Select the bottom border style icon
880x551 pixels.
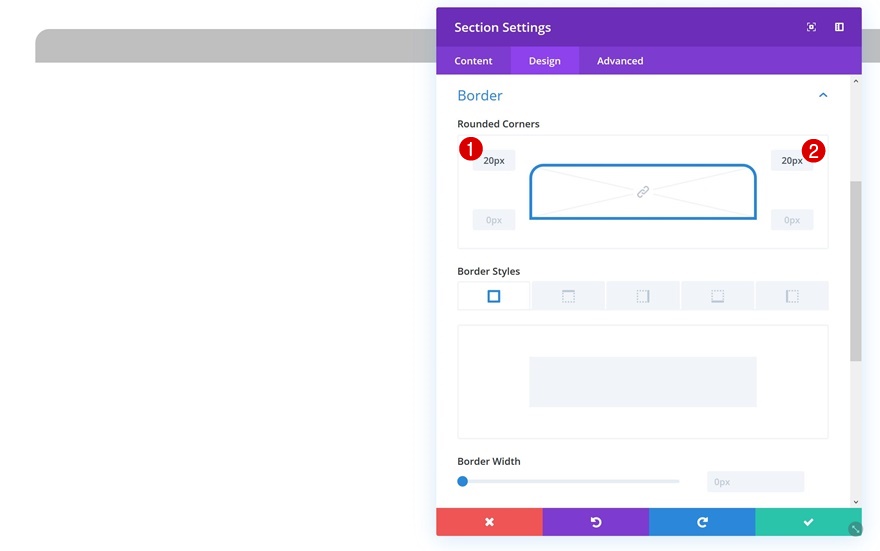click(718, 296)
